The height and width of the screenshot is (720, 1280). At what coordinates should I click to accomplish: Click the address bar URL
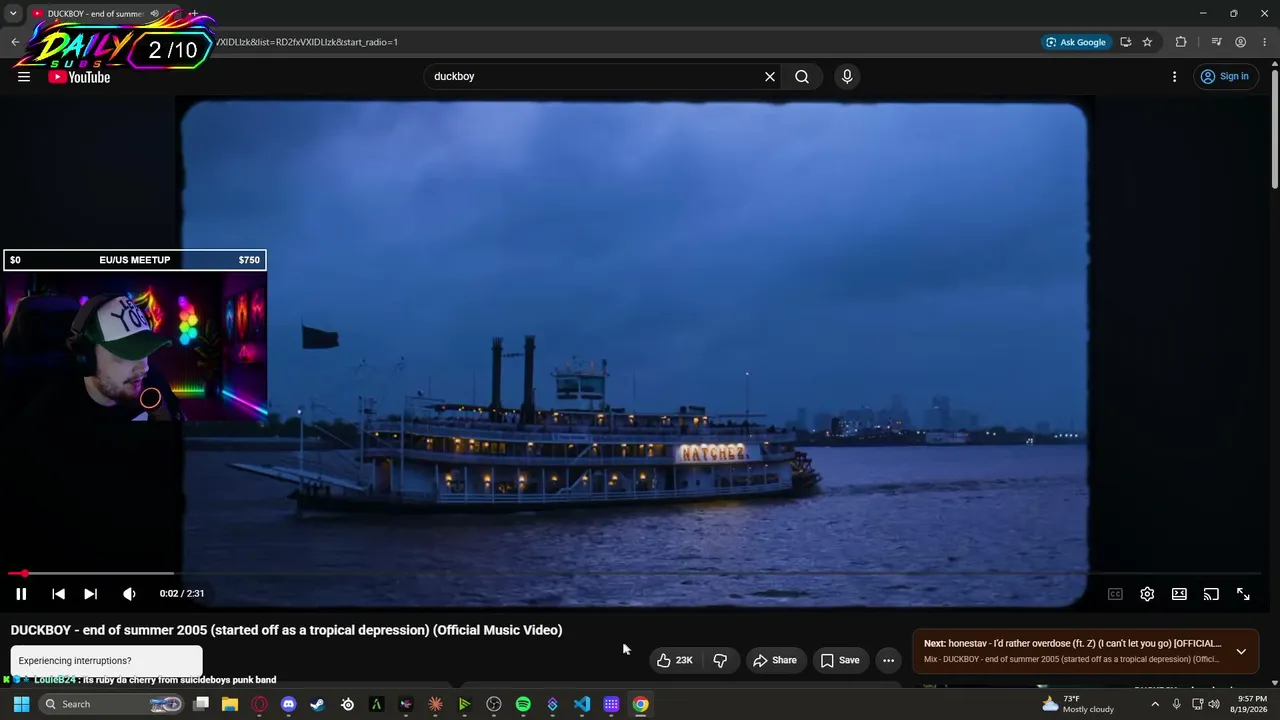(x=306, y=42)
